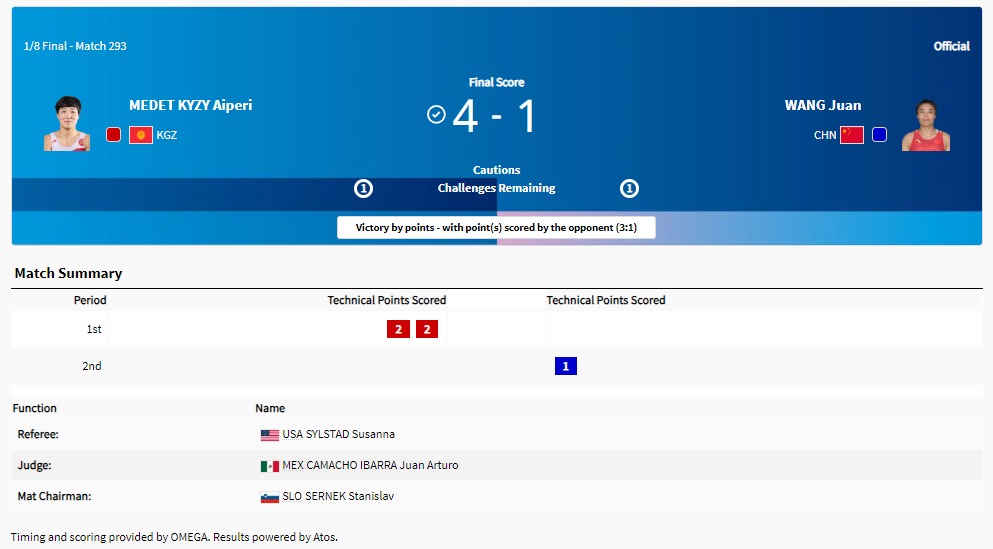
Task: Click the Official status label
Action: pos(951,46)
